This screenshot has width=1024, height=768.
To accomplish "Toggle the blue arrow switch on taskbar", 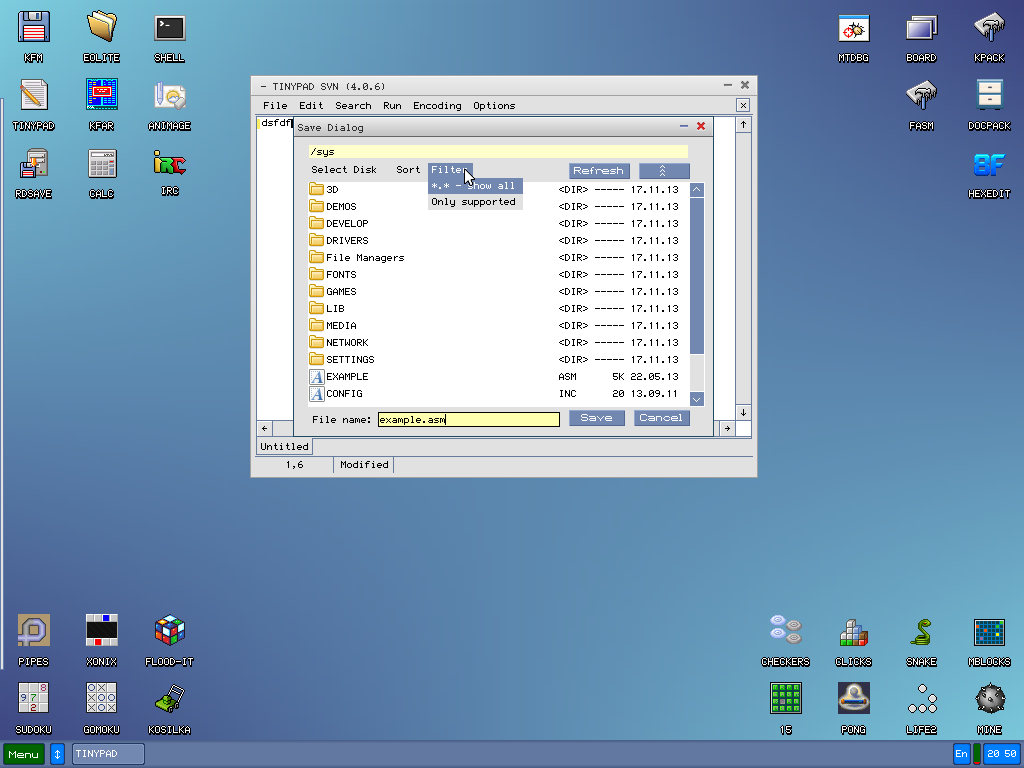I will [57, 754].
